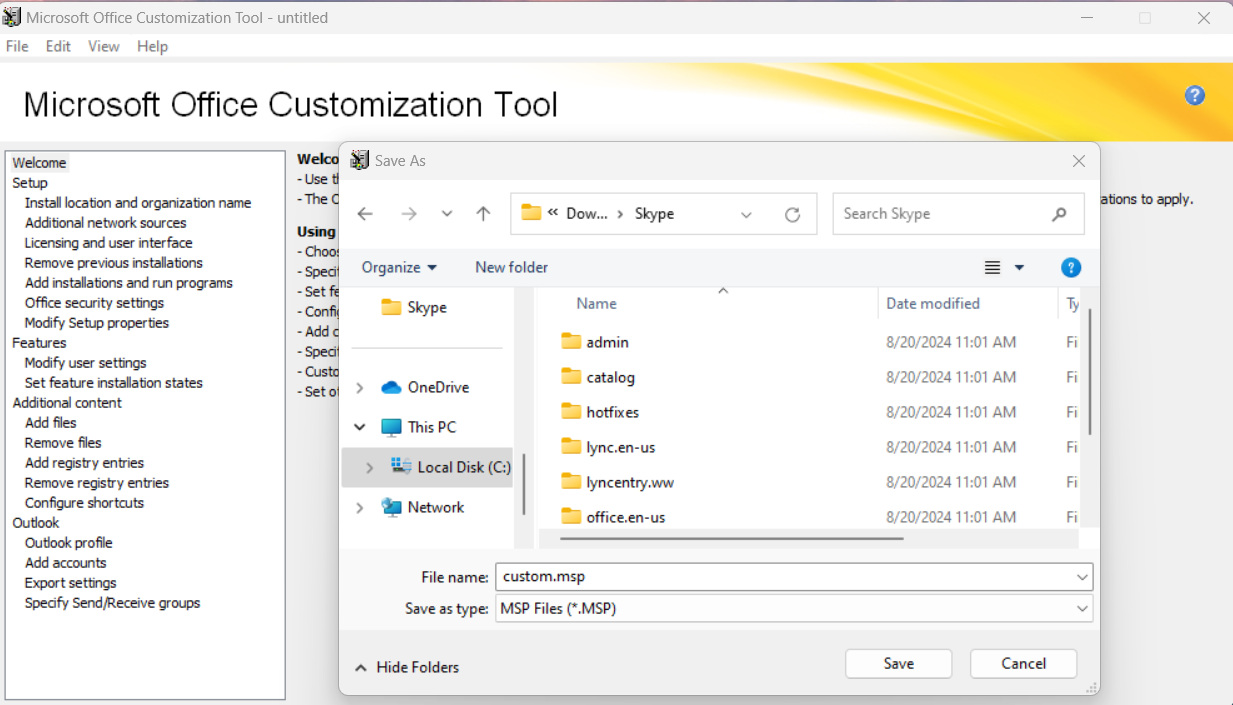
Task: Click the Cancel button
Action: click(x=1023, y=663)
